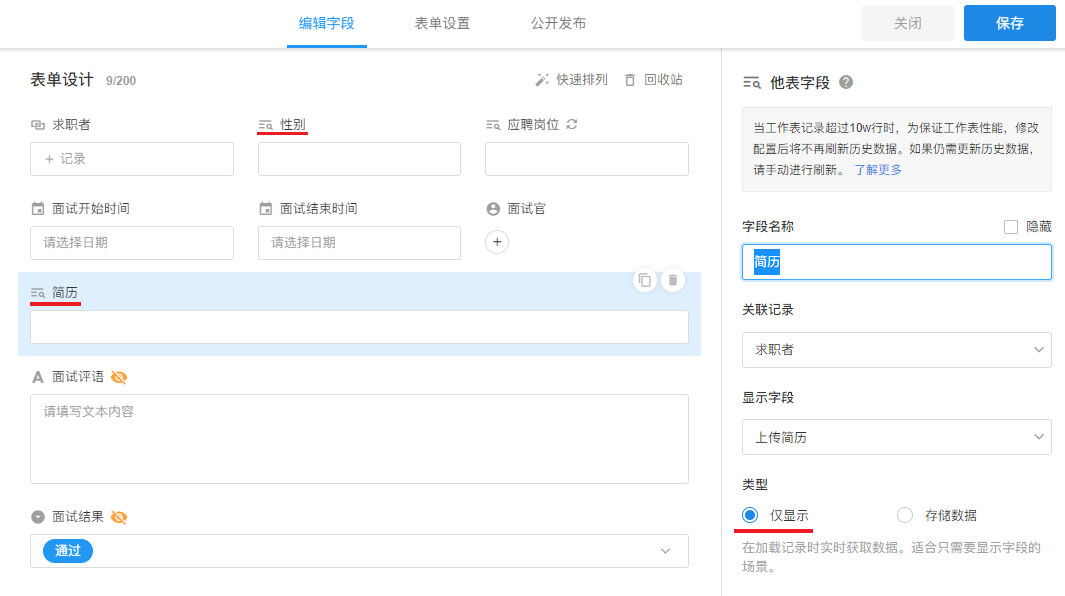Image resolution: width=1065 pixels, height=596 pixels.
Task: Select the 仅显示 radio option
Action: pyautogui.click(x=750, y=515)
